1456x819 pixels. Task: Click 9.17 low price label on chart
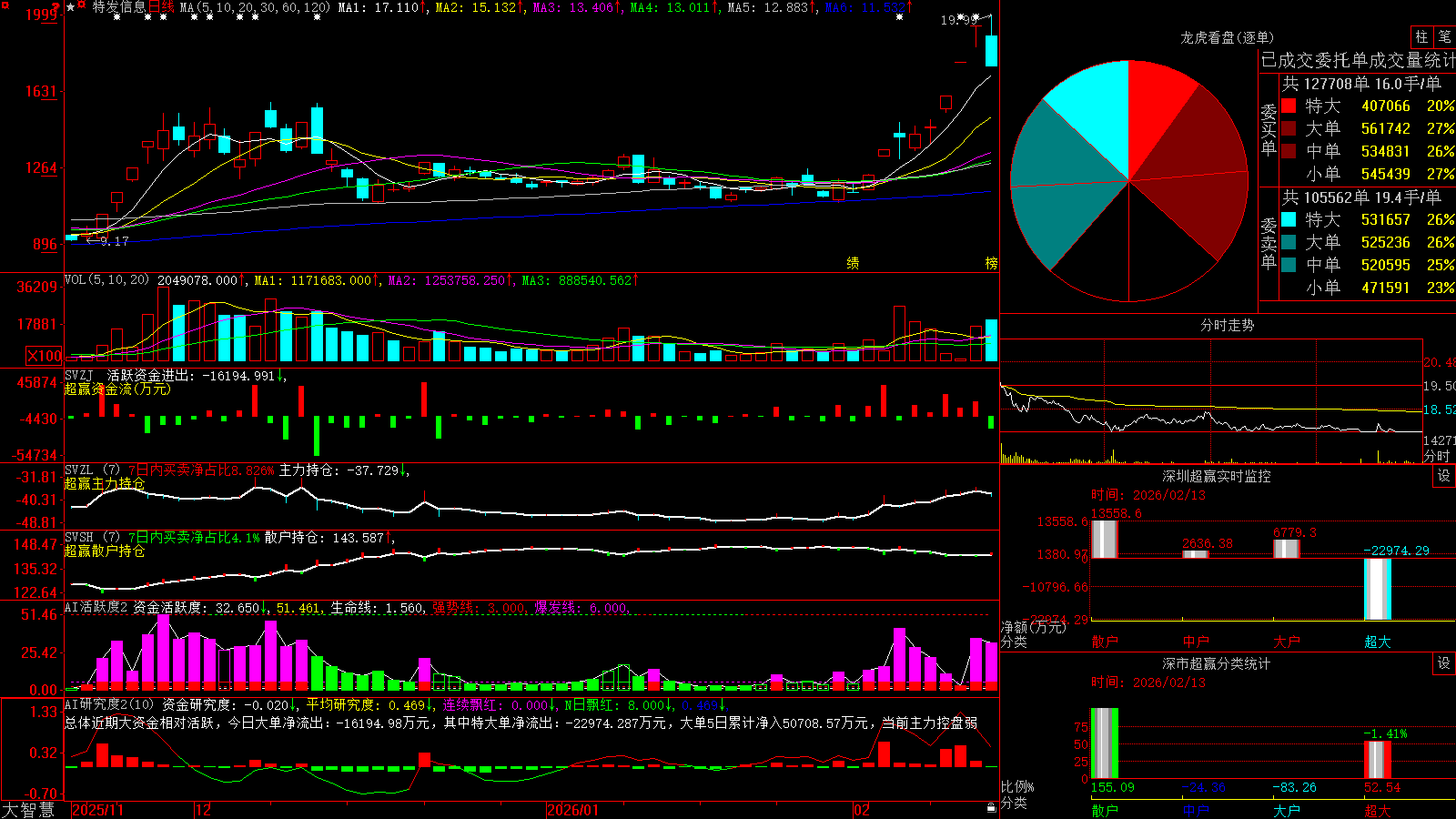[115, 241]
